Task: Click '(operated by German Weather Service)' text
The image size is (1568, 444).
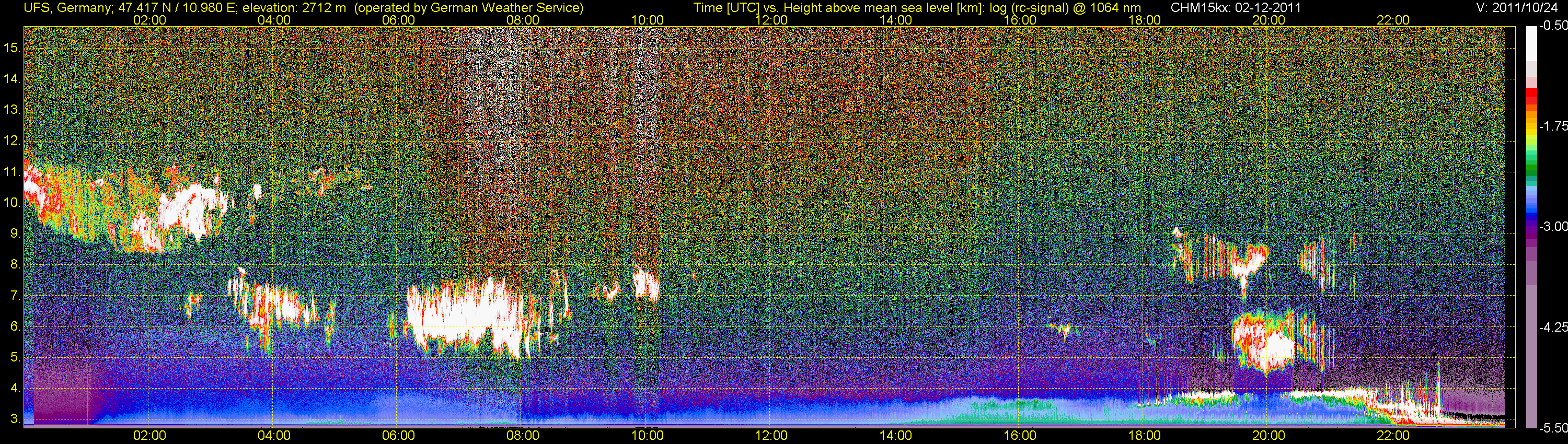Action: [x=469, y=8]
